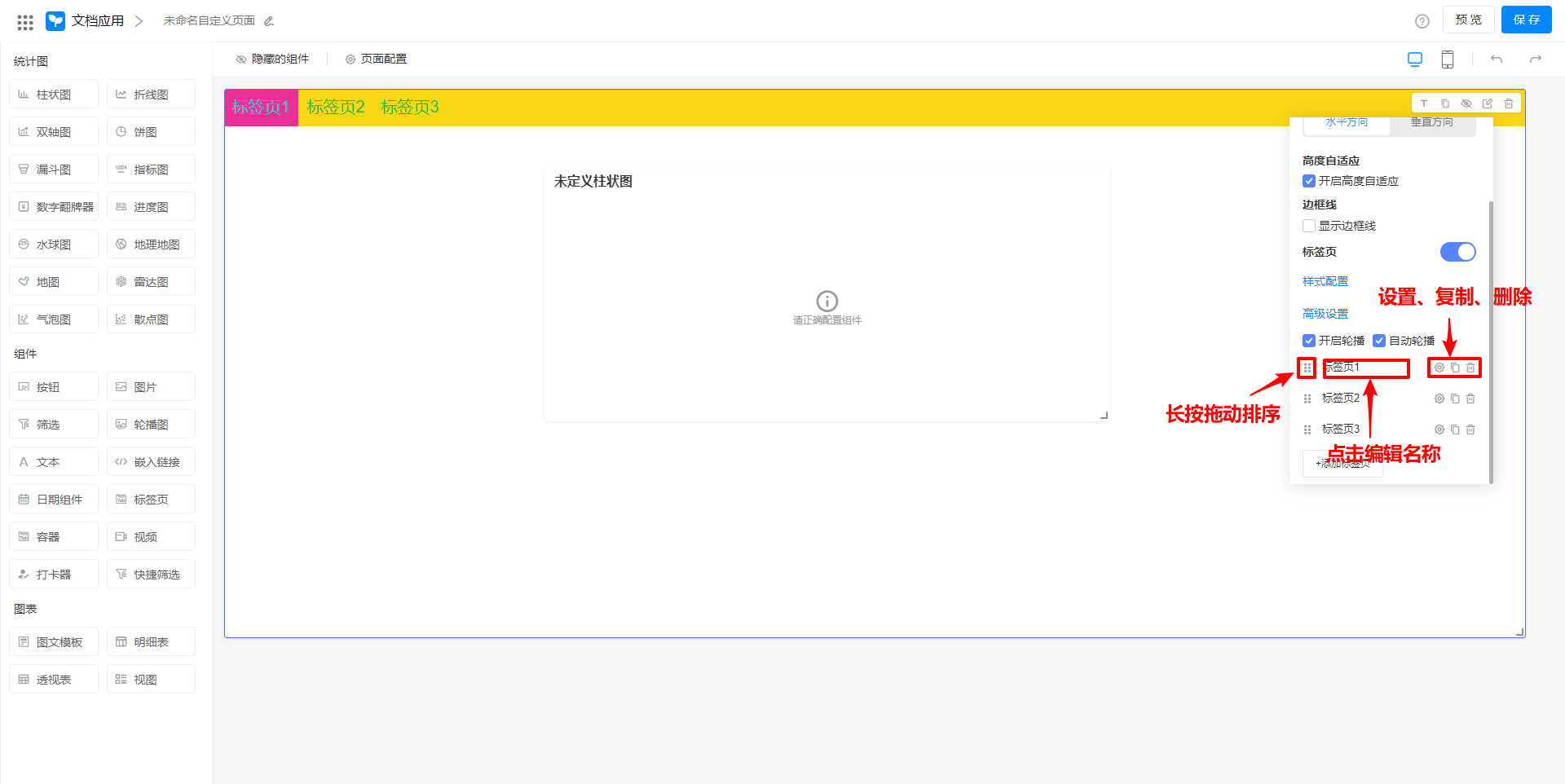Click the settings panel vertical scrollbar
The width and height of the screenshot is (1565, 784).
click(1491, 342)
